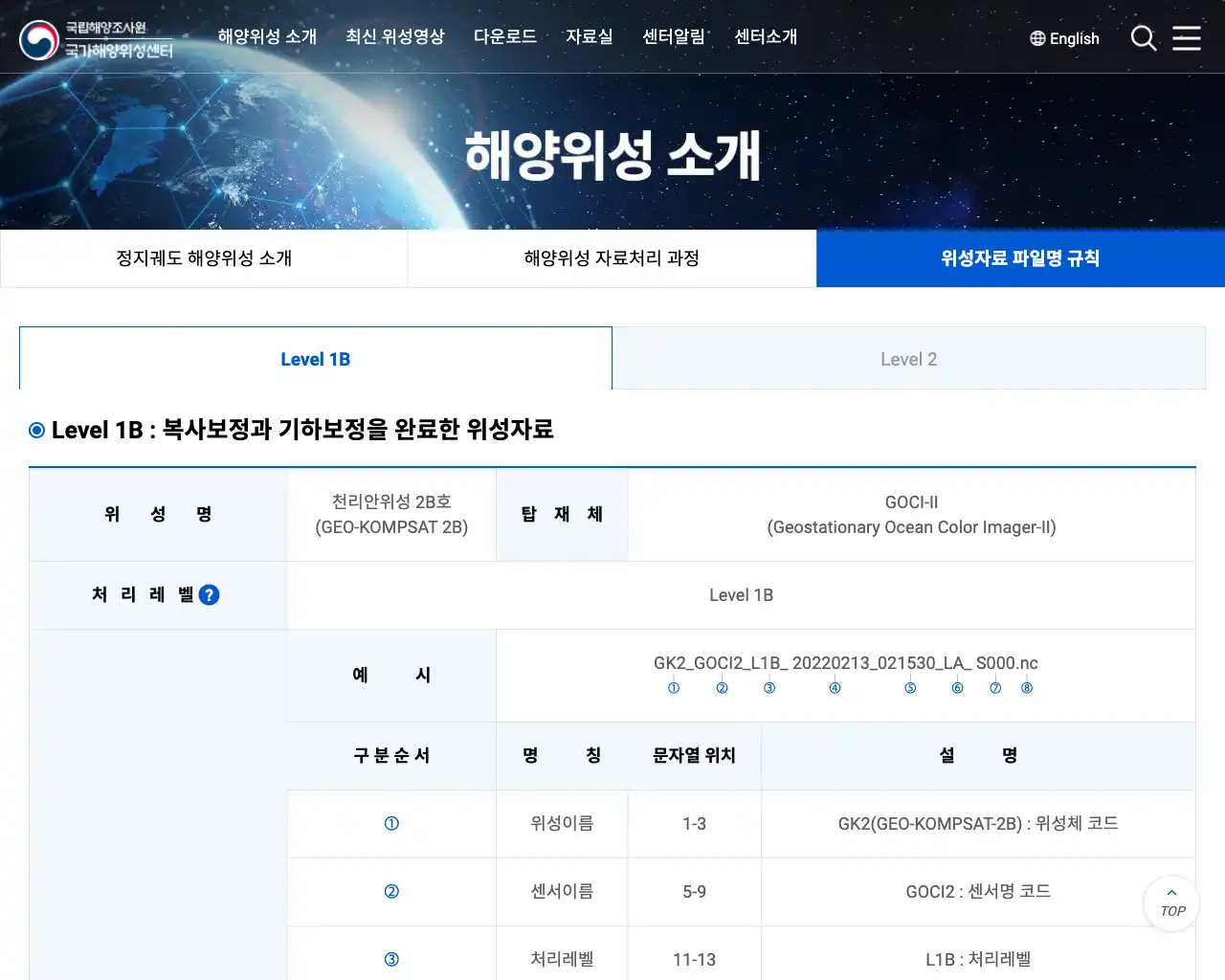Open the 센터소개 menu item
1225x980 pixels.
(x=766, y=37)
